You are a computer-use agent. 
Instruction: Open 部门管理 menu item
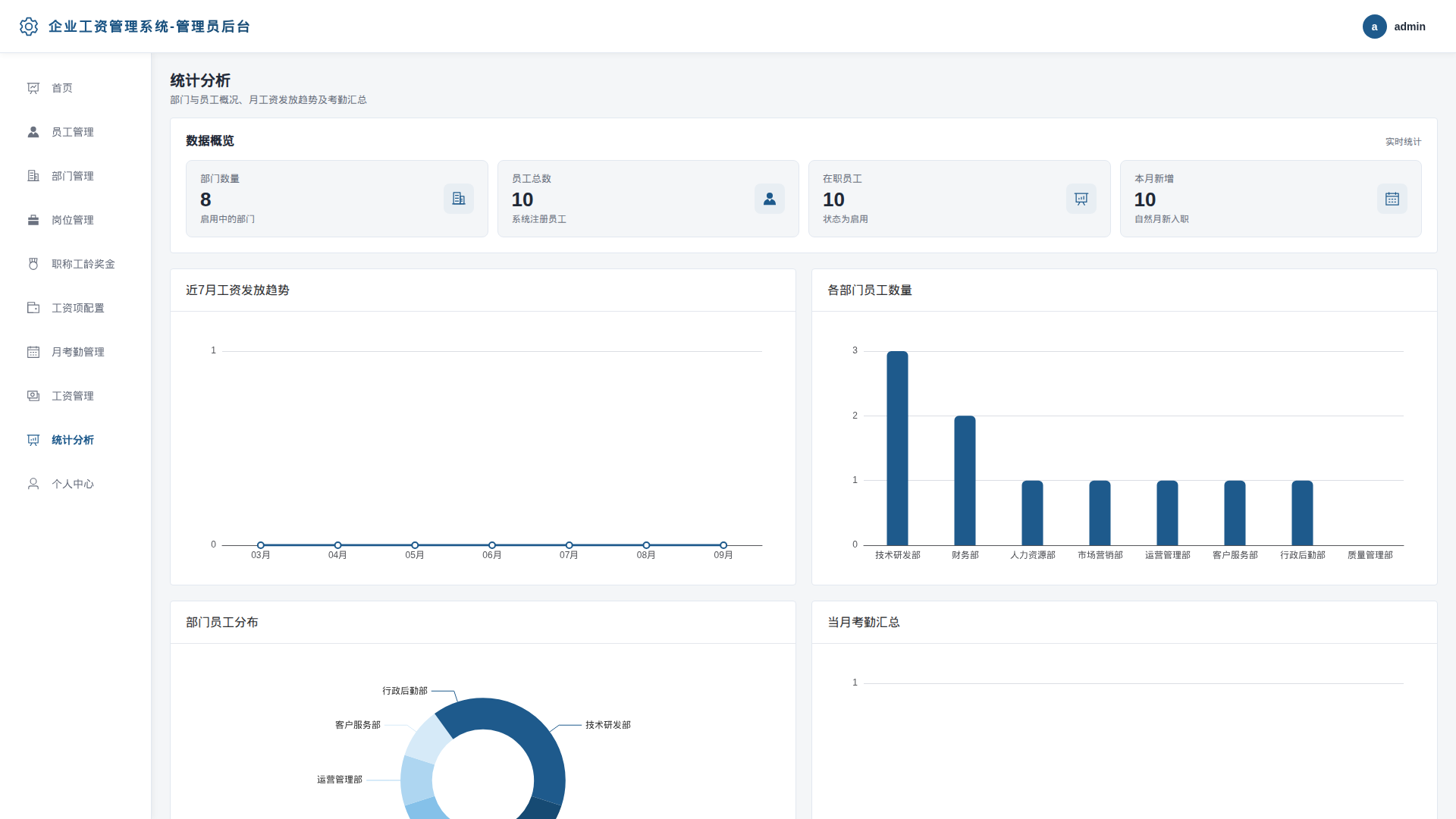click(76, 176)
